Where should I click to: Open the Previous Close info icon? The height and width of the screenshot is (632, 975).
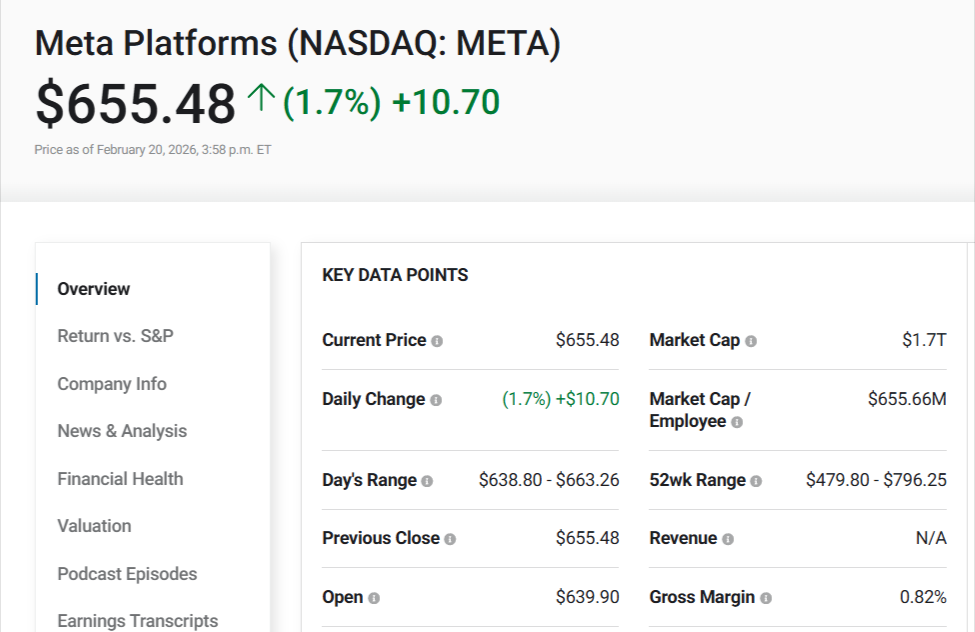452,538
